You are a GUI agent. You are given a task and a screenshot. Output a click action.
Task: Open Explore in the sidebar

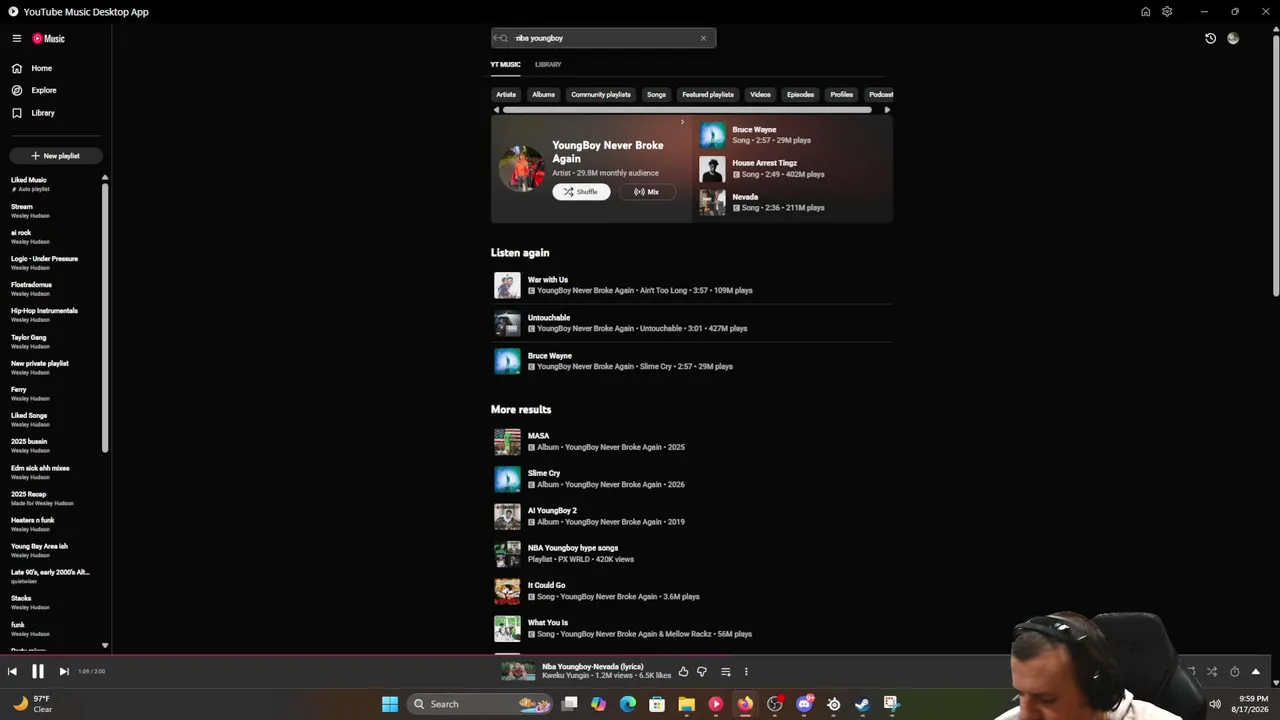tap(43, 90)
